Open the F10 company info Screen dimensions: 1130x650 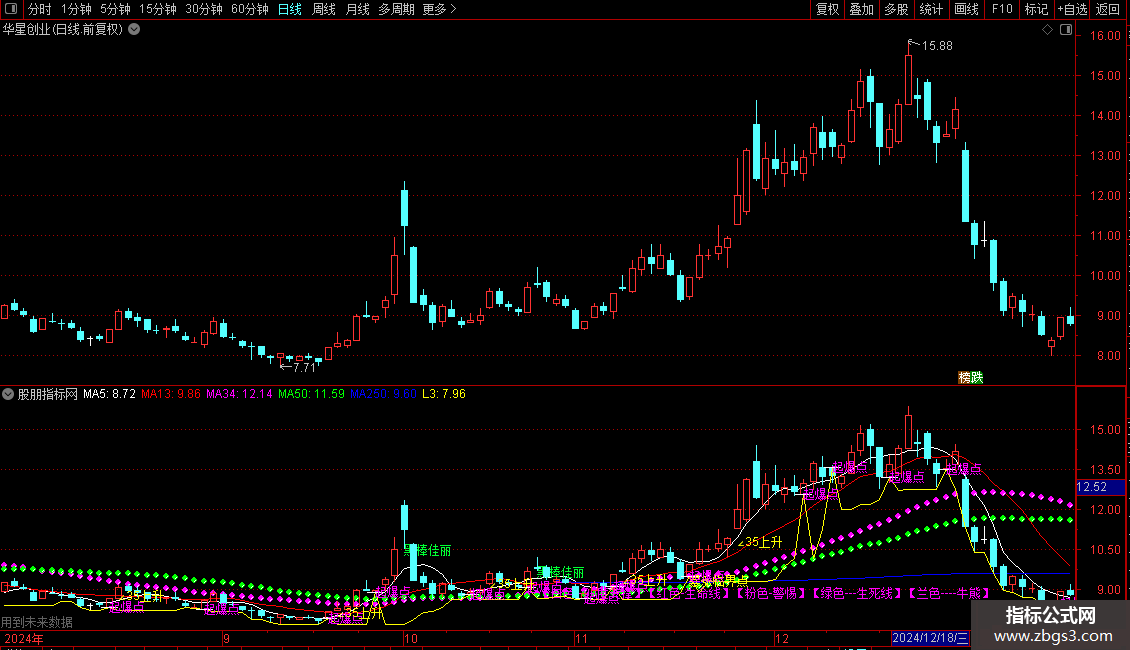pos(1002,9)
